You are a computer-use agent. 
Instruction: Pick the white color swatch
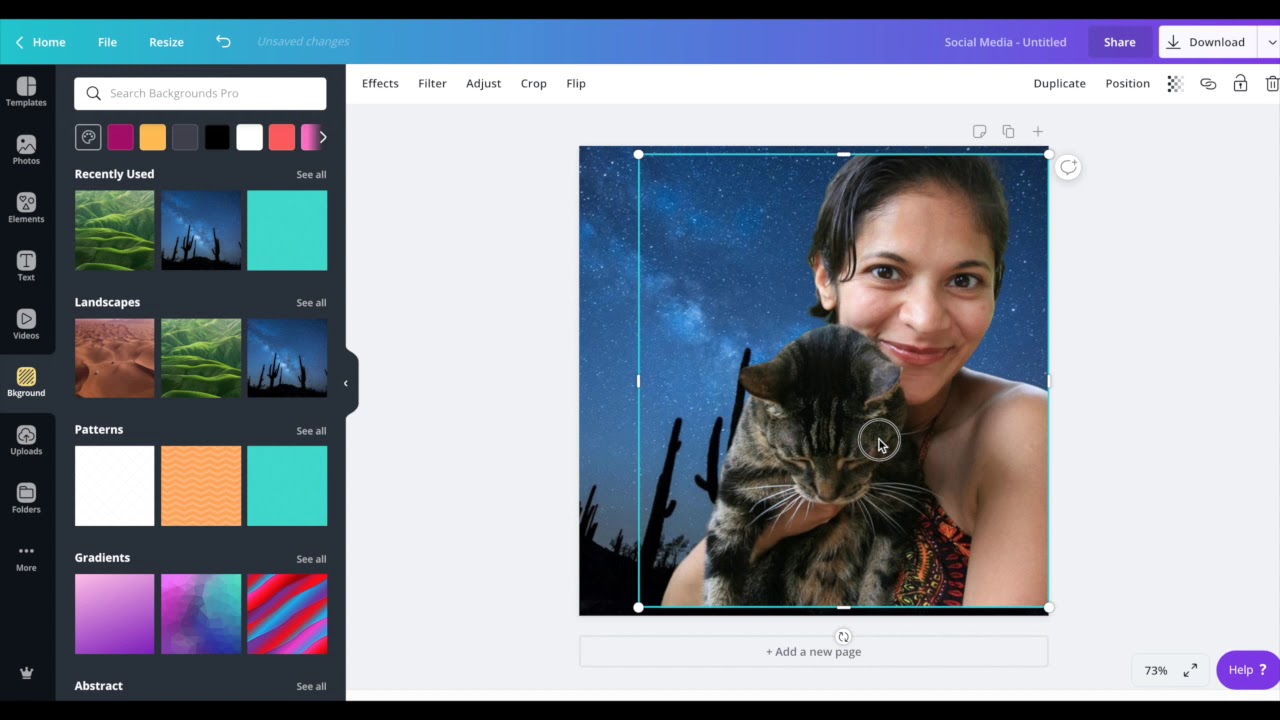click(249, 137)
